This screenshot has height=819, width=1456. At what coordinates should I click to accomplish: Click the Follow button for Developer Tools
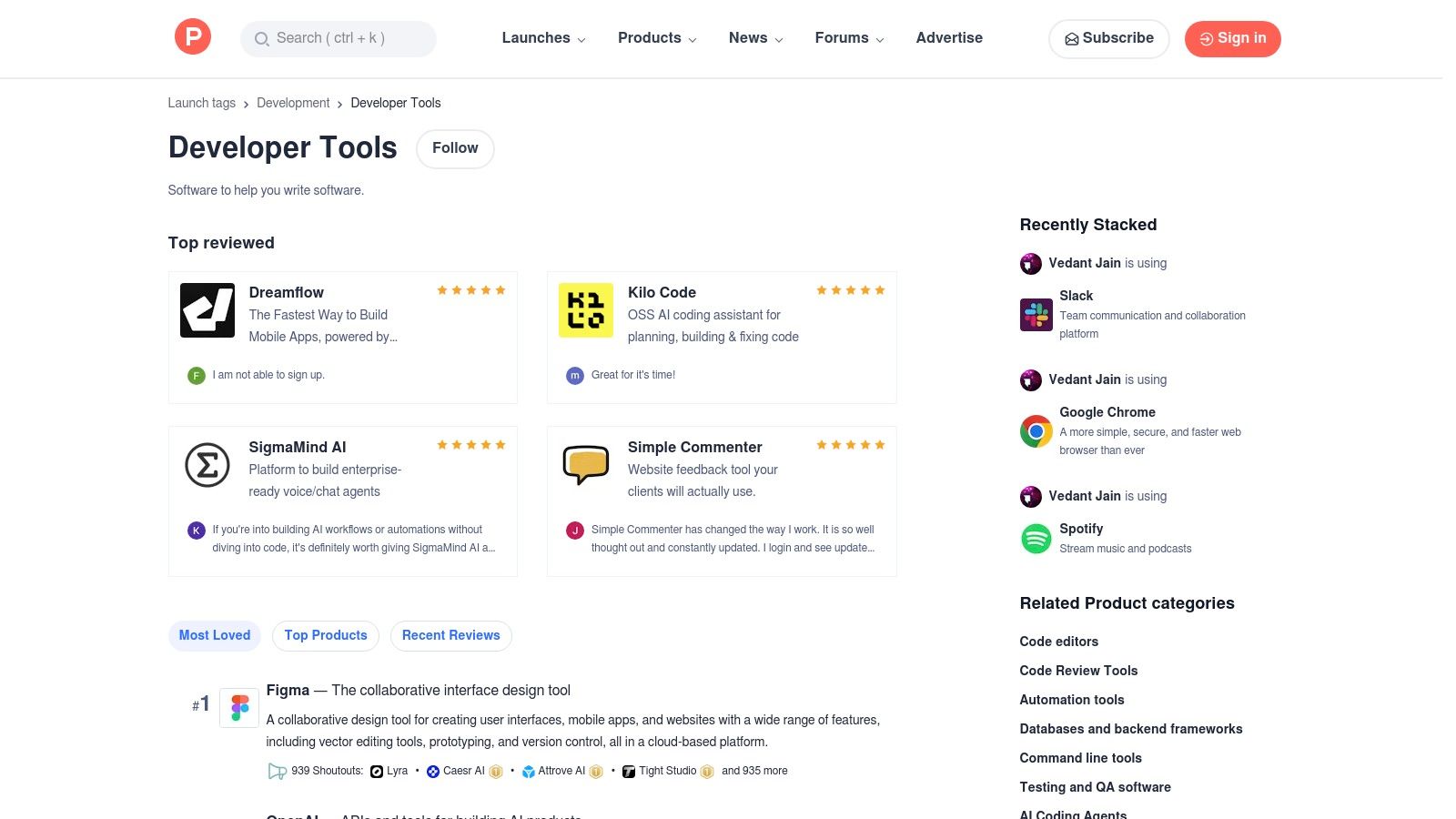(455, 147)
